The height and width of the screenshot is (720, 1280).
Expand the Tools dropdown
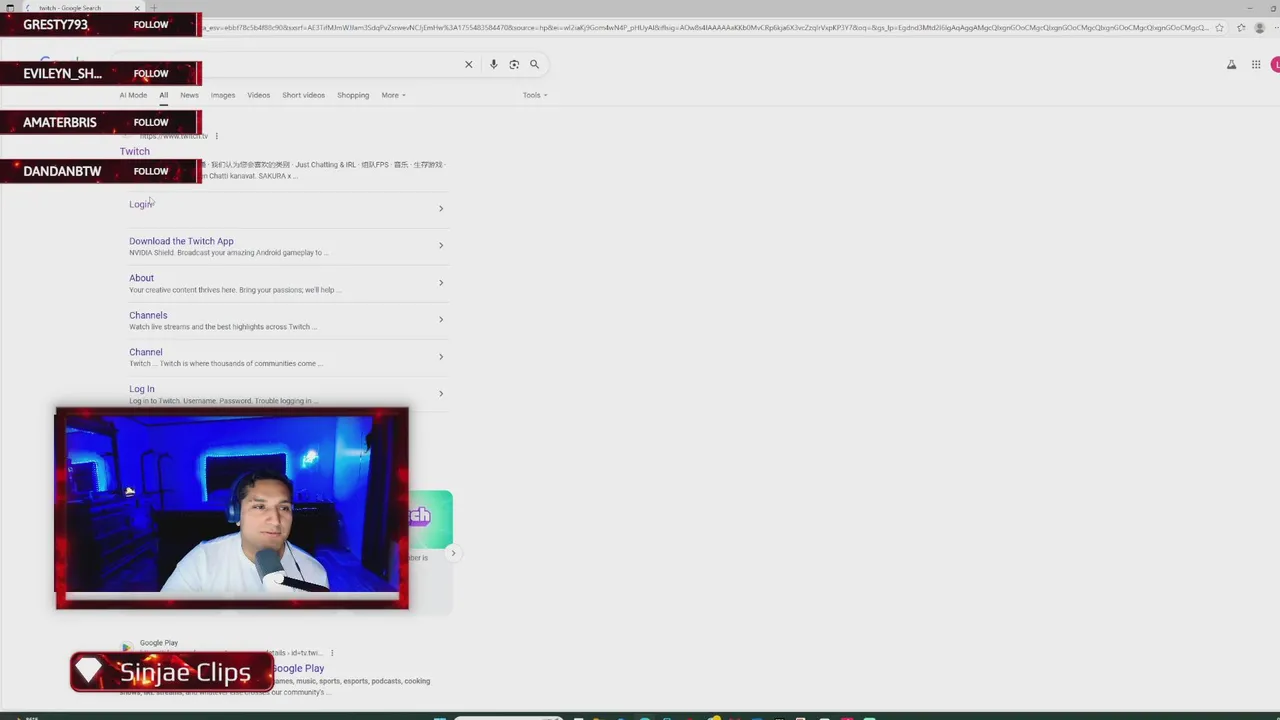(x=535, y=95)
